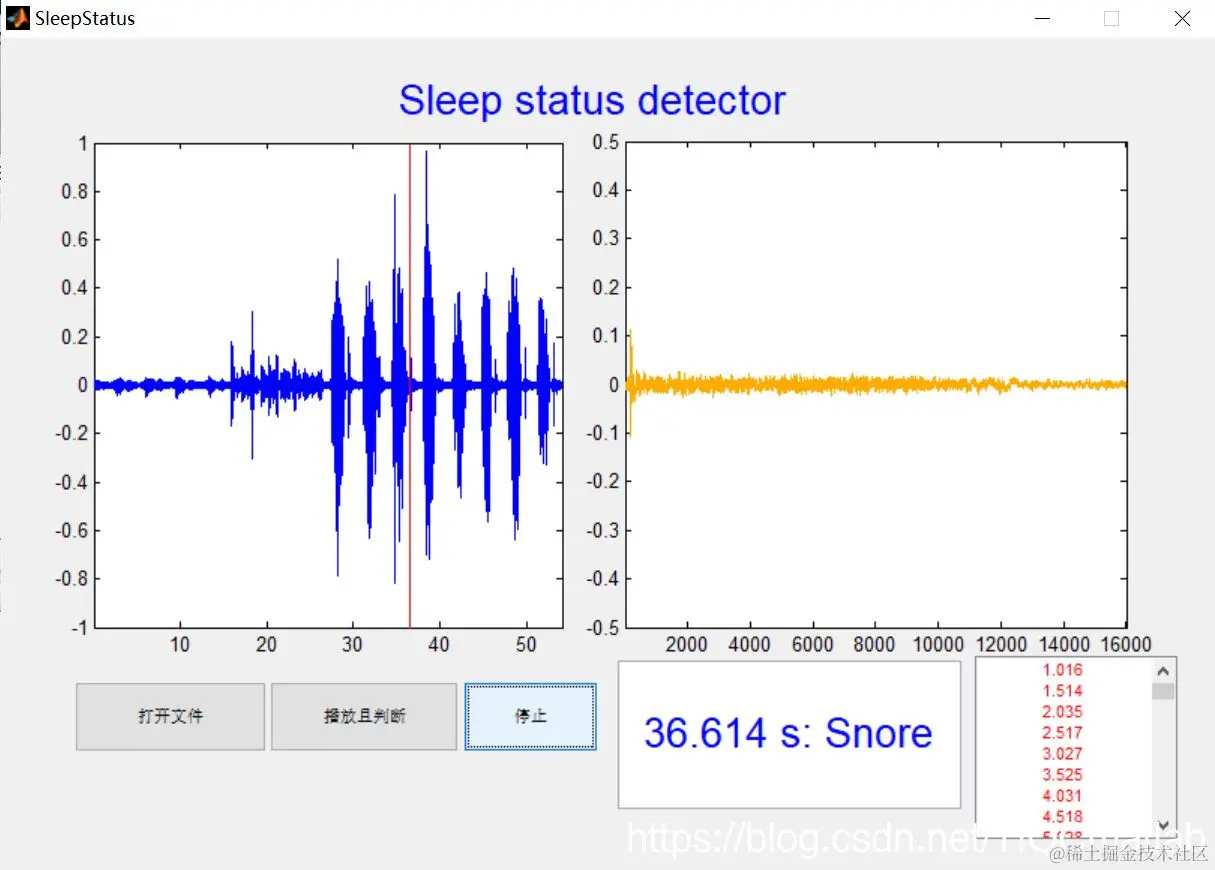Minimize the SleepStatus window

coord(1042,18)
